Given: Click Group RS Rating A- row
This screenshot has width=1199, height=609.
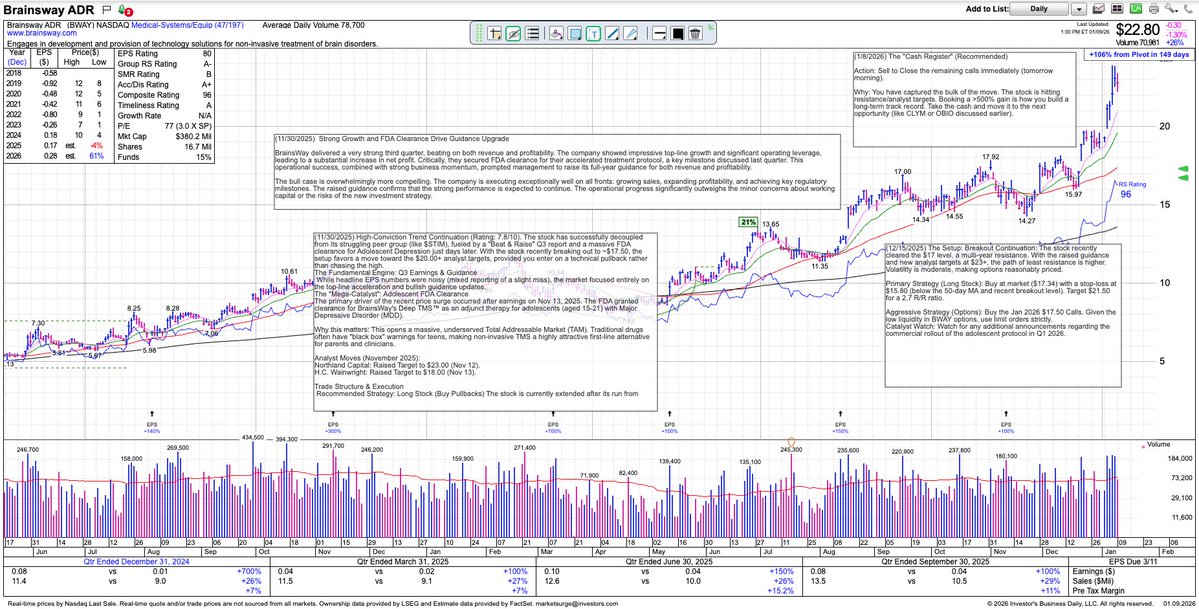Looking at the screenshot, I should [164, 64].
